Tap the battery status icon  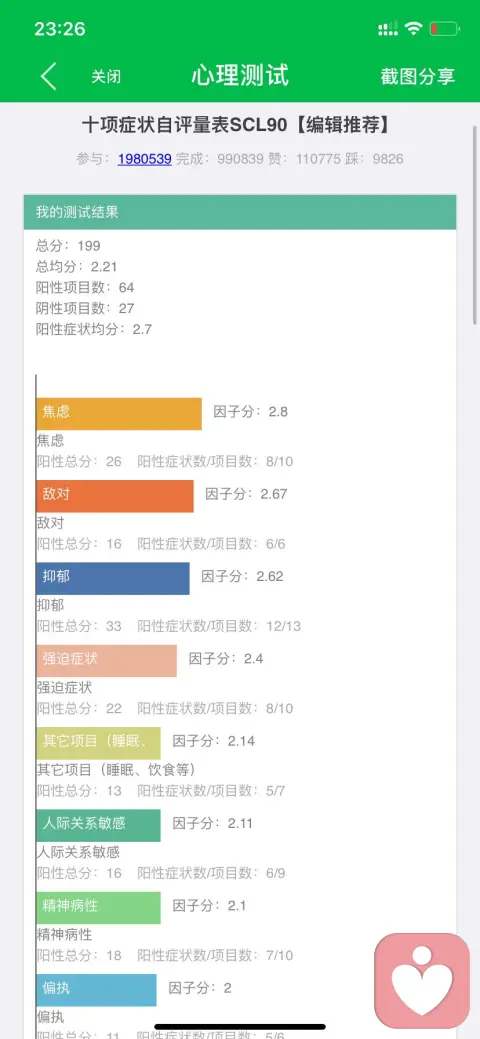(444, 28)
